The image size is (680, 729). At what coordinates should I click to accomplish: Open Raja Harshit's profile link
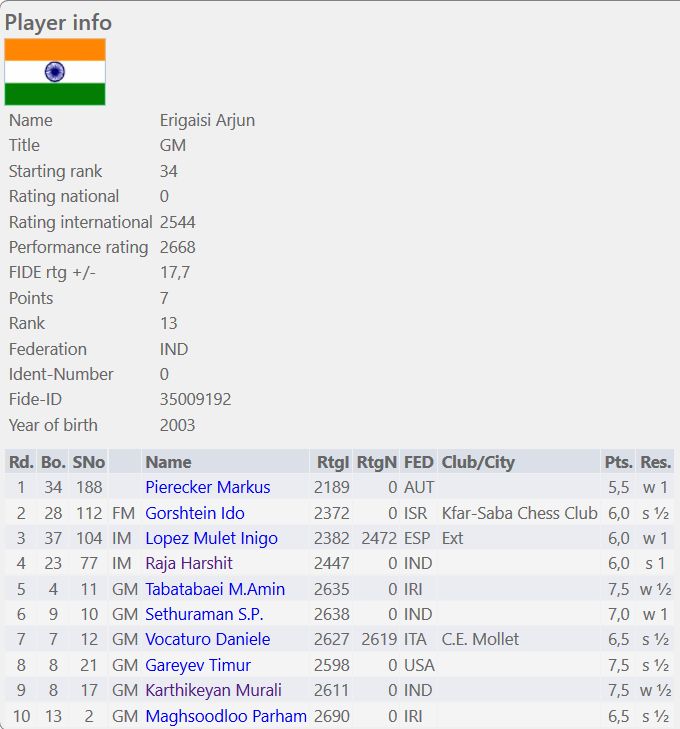click(x=189, y=564)
